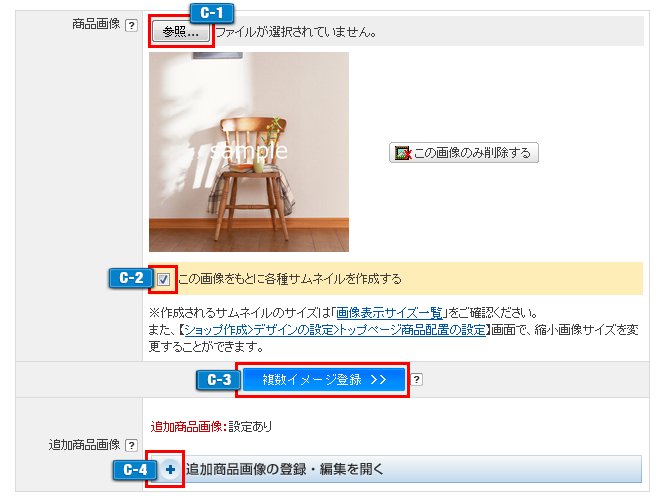This screenshot has width=663, height=503.
Task: Click the 商品画像 field label
Action: (96, 24)
